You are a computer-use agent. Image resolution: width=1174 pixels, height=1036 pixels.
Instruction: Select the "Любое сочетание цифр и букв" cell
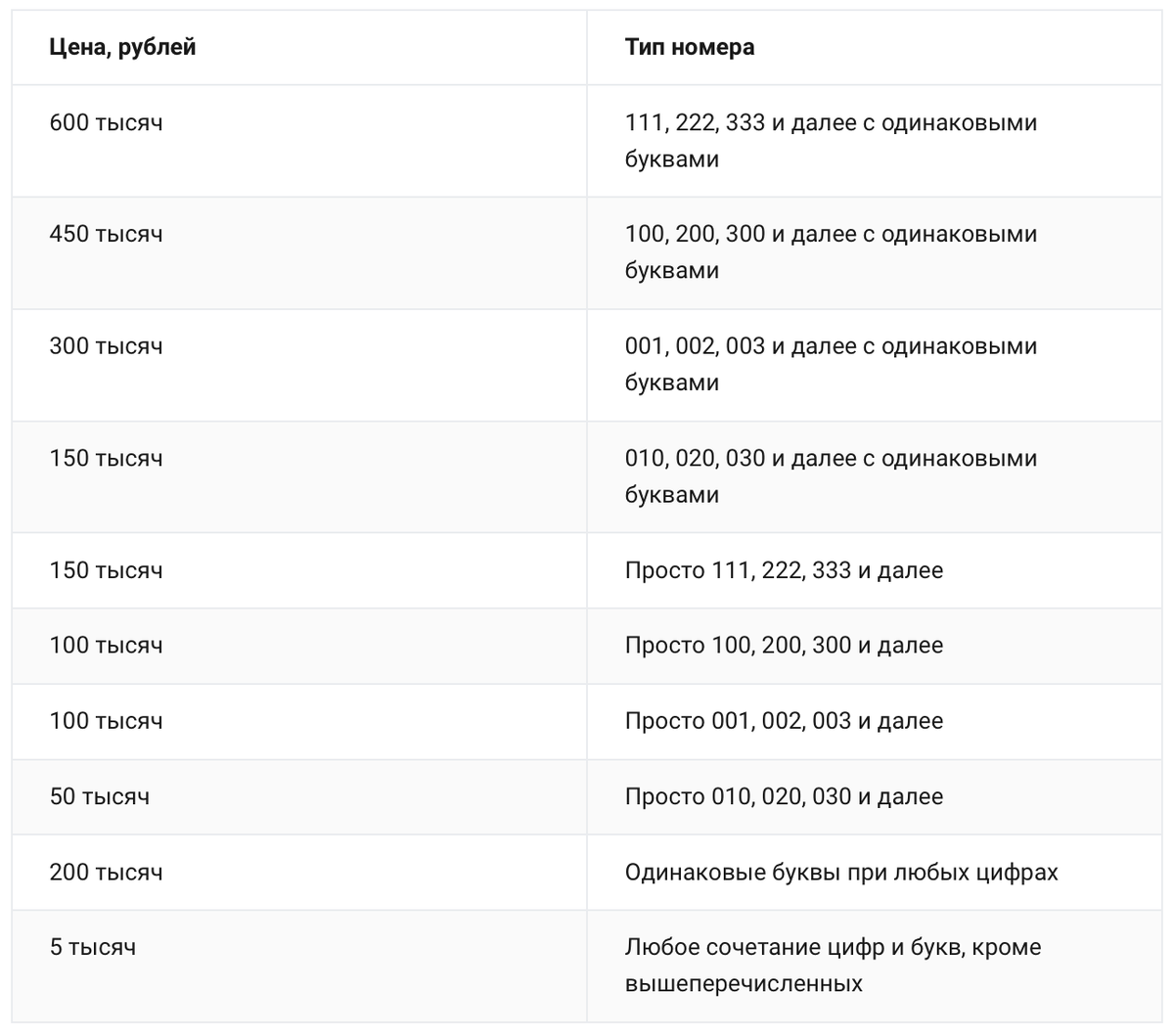pos(833,965)
